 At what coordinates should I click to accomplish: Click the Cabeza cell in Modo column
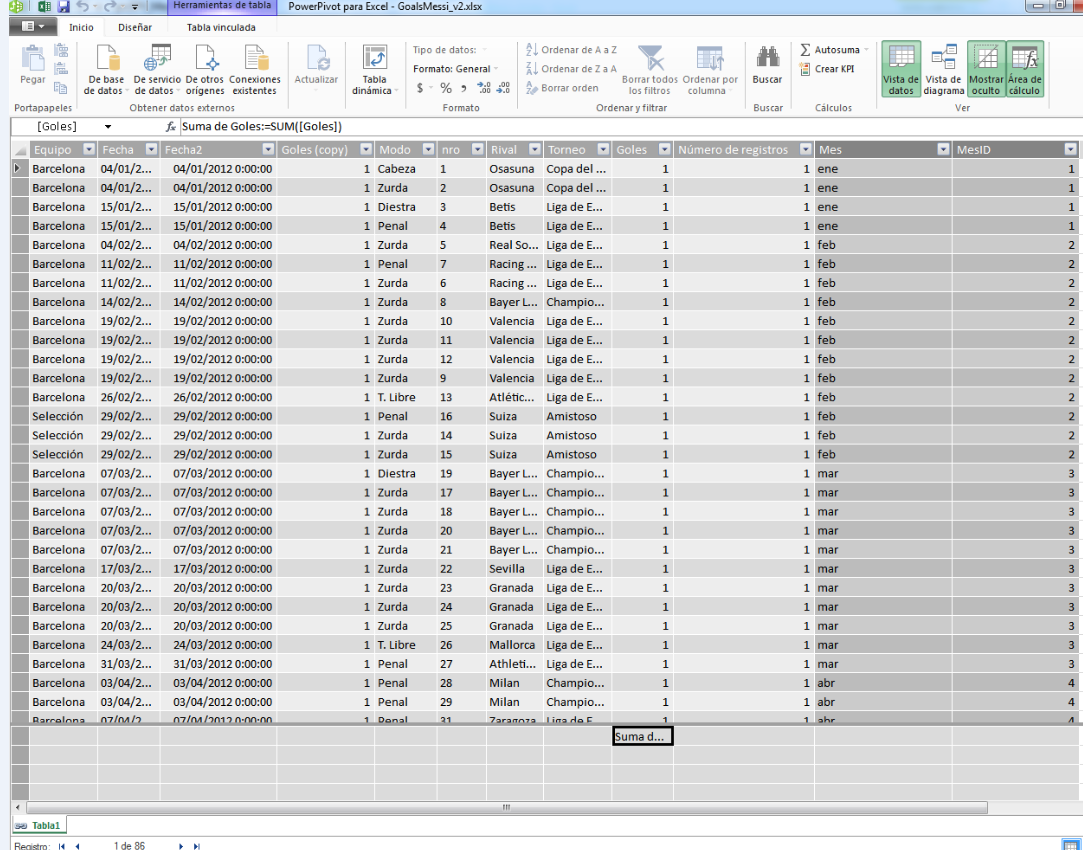pyautogui.click(x=405, y=169)
